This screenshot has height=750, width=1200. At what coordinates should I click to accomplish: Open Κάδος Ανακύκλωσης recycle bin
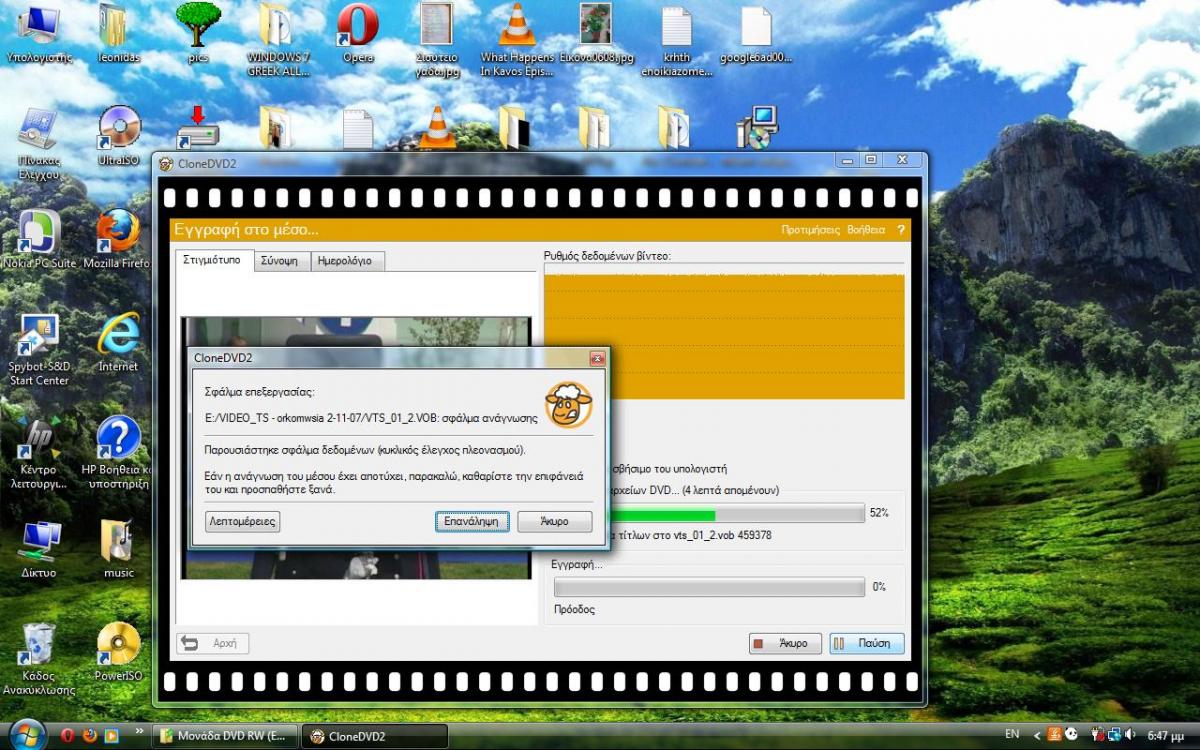[39, 660]
